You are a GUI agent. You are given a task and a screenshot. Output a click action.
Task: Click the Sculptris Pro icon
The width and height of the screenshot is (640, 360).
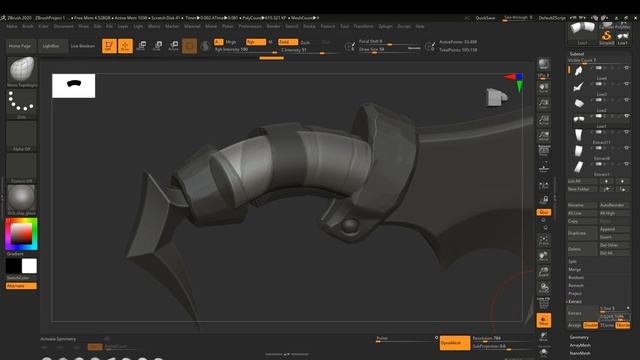[x=205, y=46]
